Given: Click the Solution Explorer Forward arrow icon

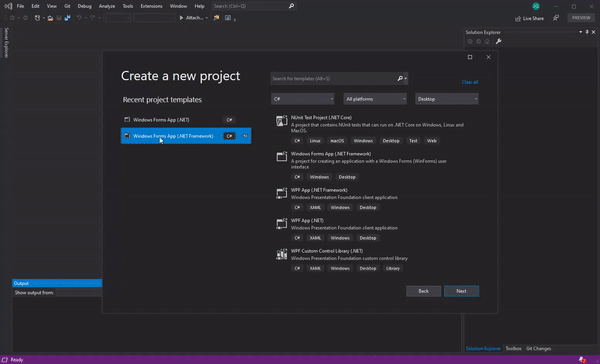Looking at the screenshot, I should (478, 41).
